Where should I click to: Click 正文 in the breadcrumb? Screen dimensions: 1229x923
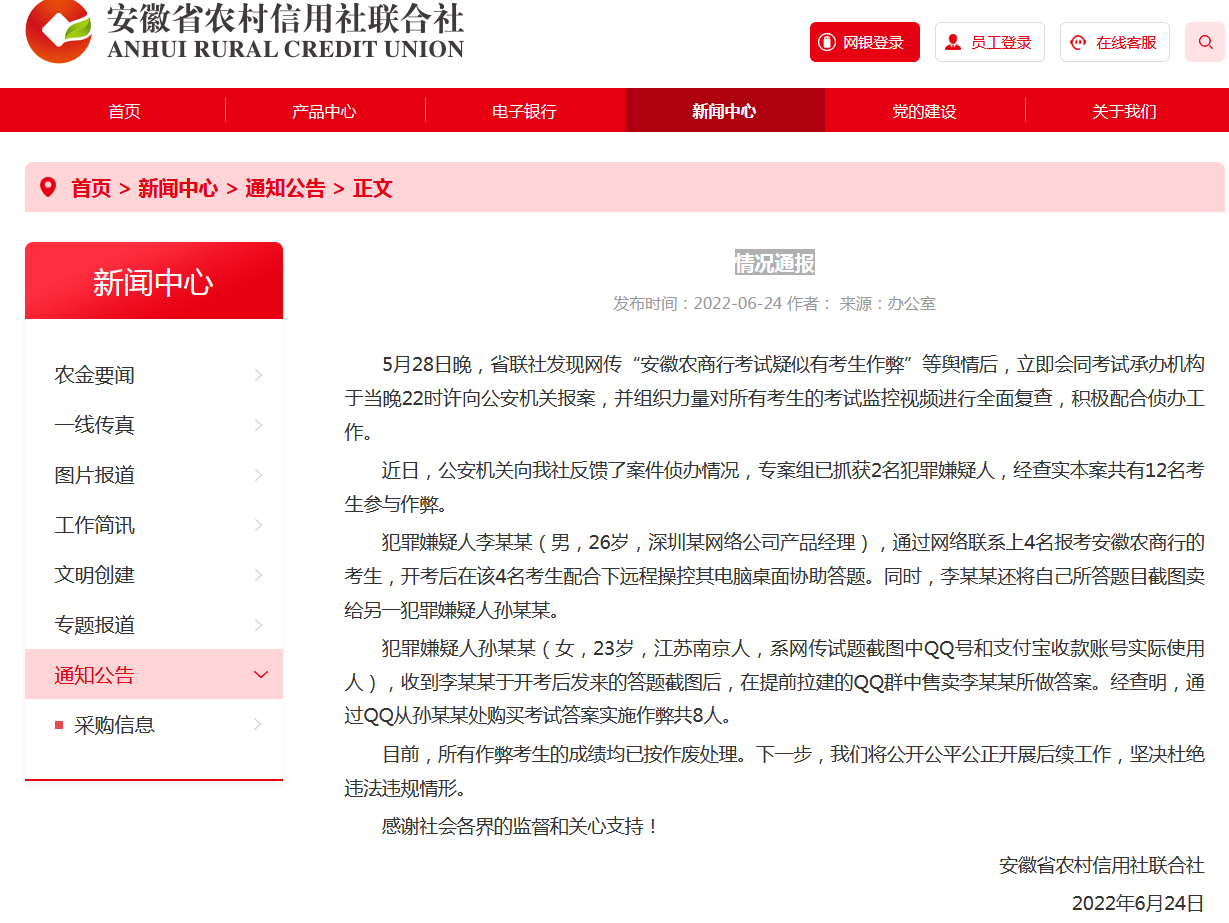[373, 188]
